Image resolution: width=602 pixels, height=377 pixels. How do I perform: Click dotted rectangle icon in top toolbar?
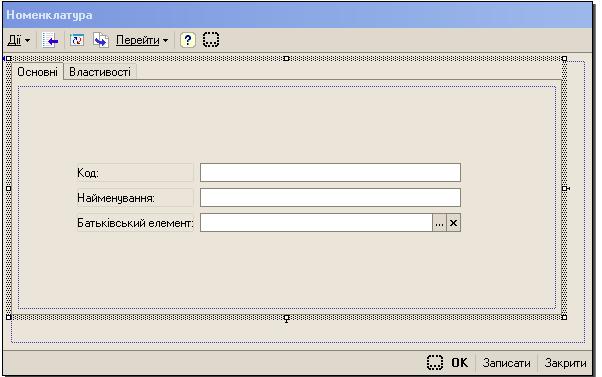(x=211, y=40)
